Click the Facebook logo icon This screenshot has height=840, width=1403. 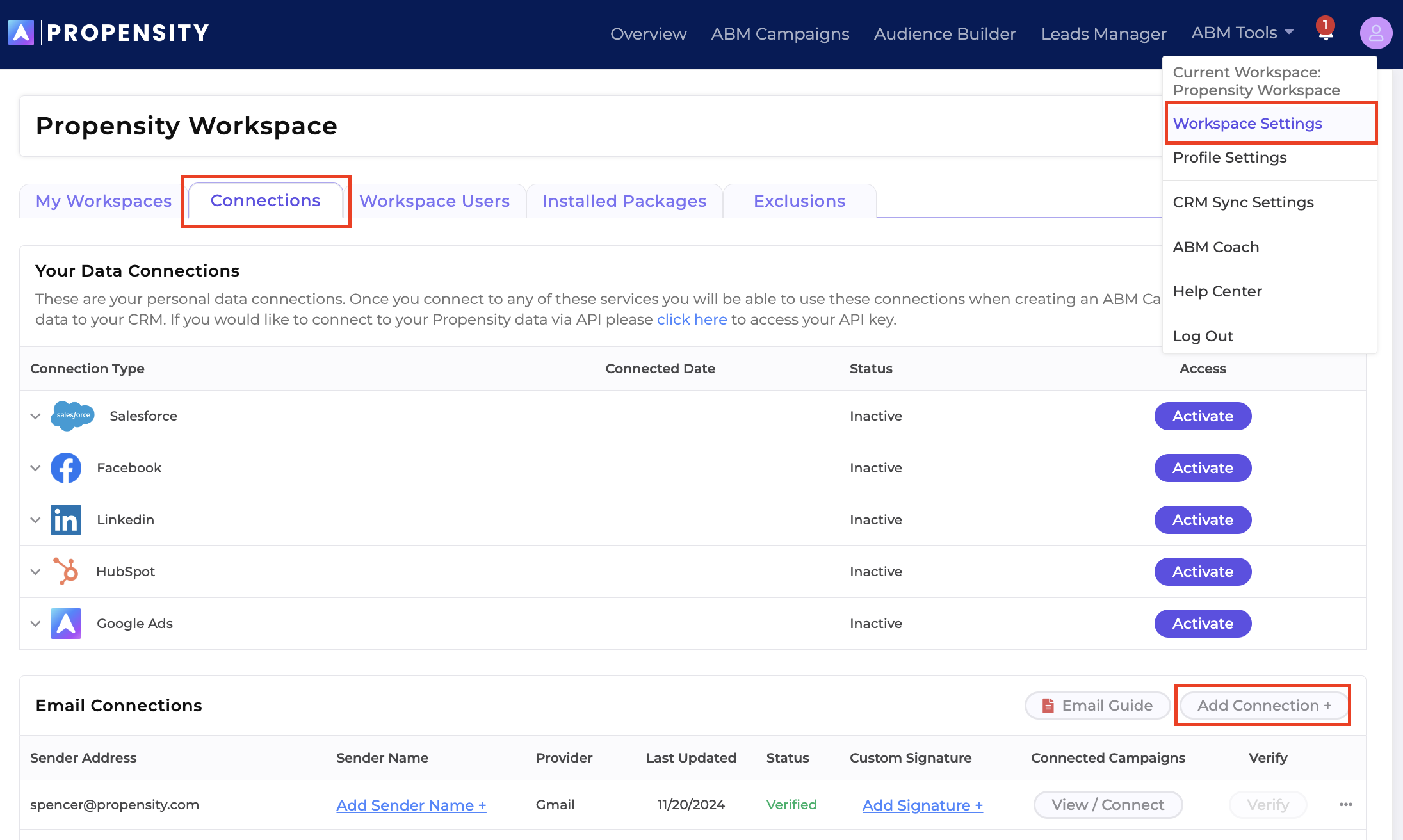click(66, 468)
